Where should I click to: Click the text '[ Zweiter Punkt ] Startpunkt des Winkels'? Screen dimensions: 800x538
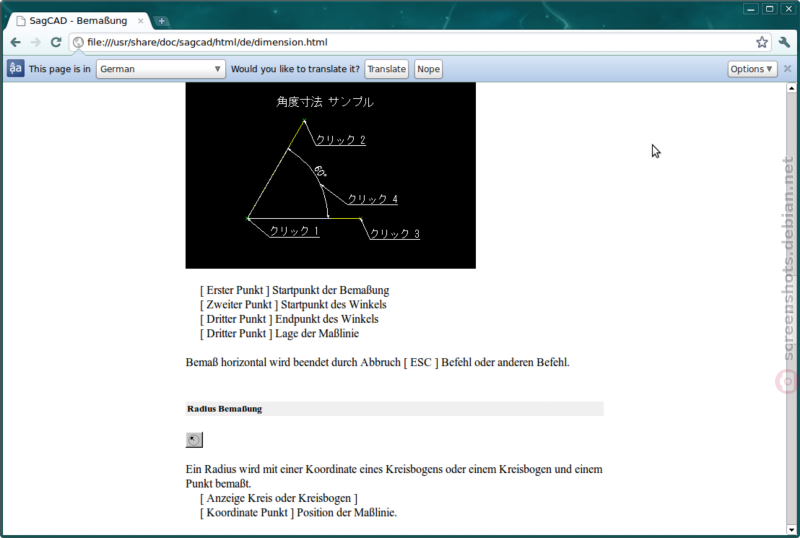pos(293,304)
